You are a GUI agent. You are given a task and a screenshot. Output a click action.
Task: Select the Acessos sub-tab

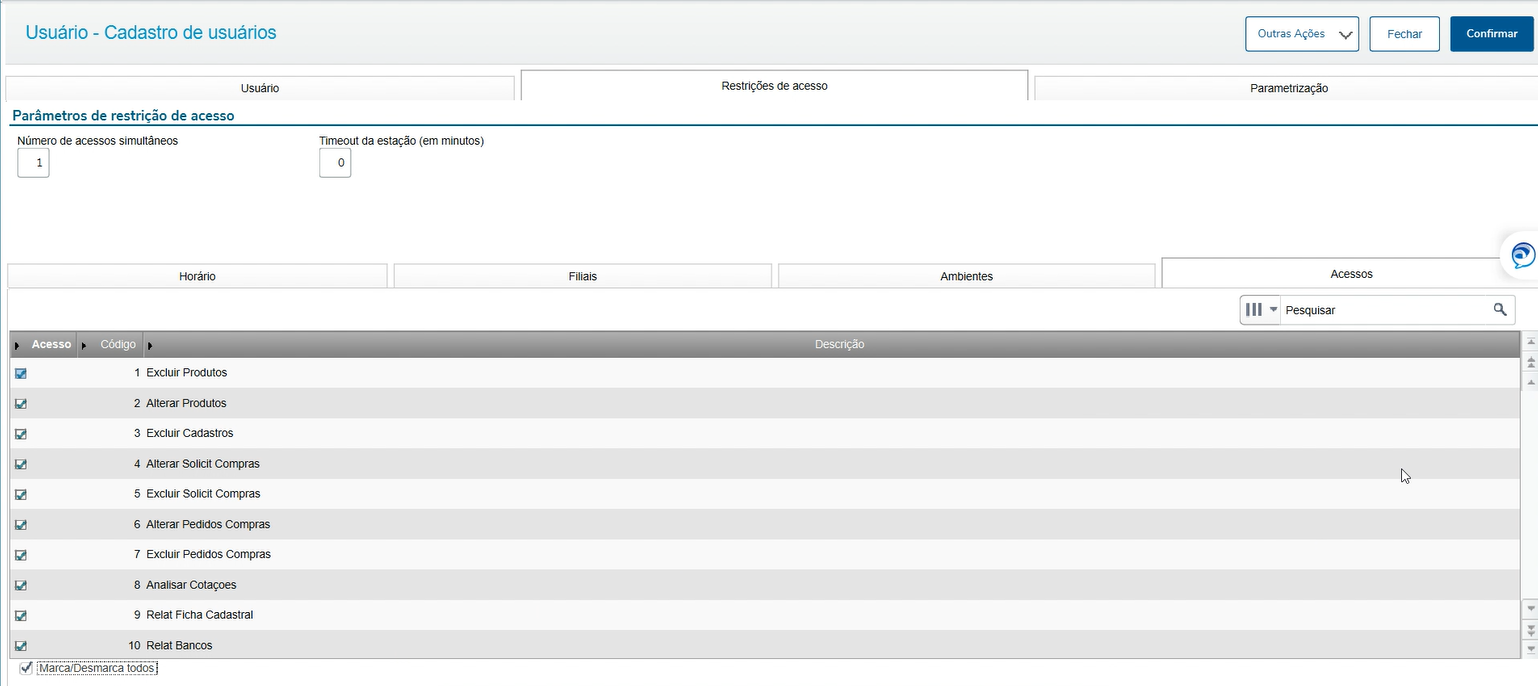1351,273
